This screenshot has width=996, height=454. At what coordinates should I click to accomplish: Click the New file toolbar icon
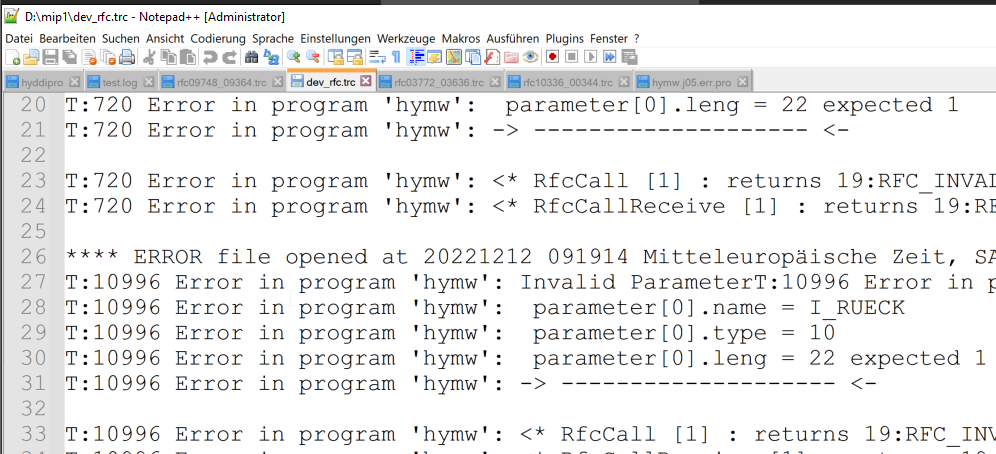pos(12,57)
